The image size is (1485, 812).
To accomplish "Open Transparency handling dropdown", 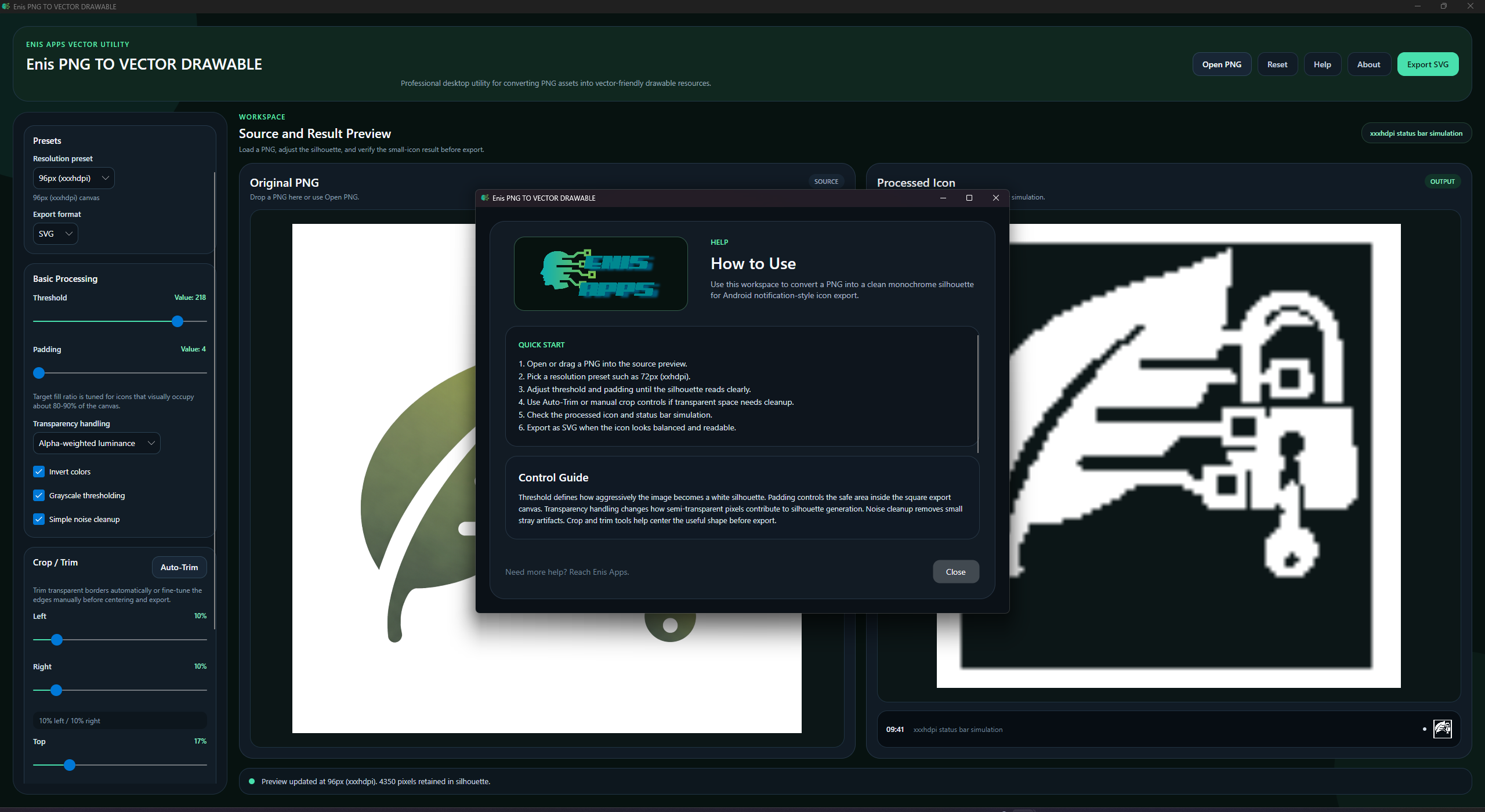I will [96, 443].
